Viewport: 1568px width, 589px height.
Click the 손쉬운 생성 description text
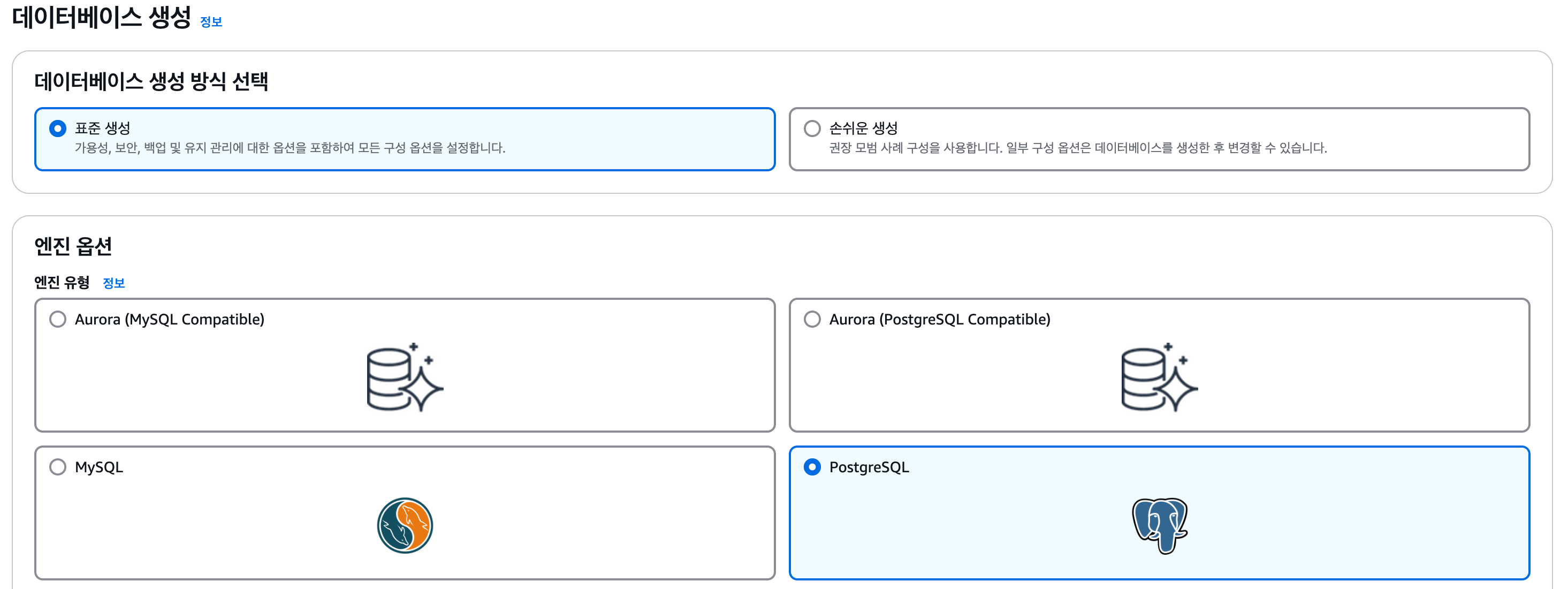click(x=1077, y=148)
